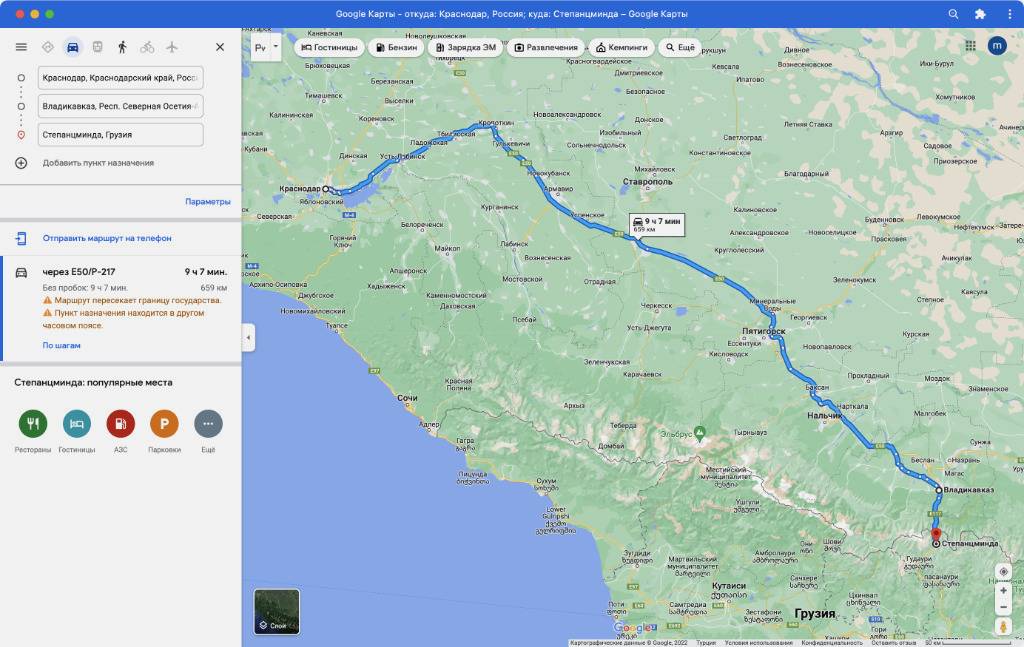Select the Гостиницы filter chip

(329, 48)
